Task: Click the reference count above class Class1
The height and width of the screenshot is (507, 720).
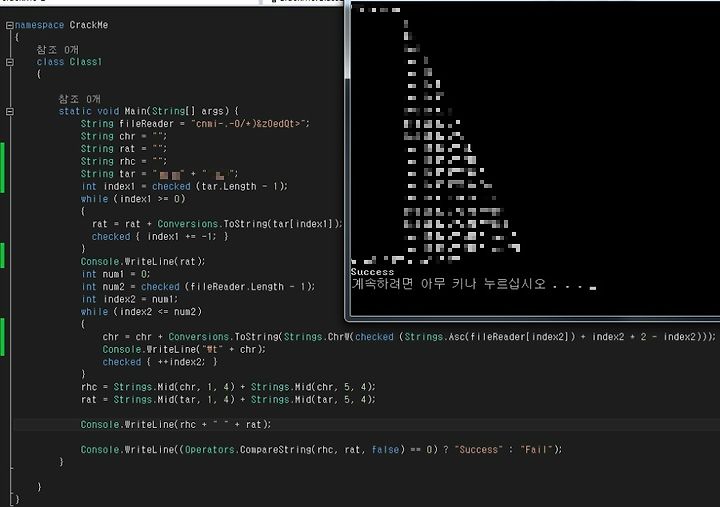Action: (58, 49)
